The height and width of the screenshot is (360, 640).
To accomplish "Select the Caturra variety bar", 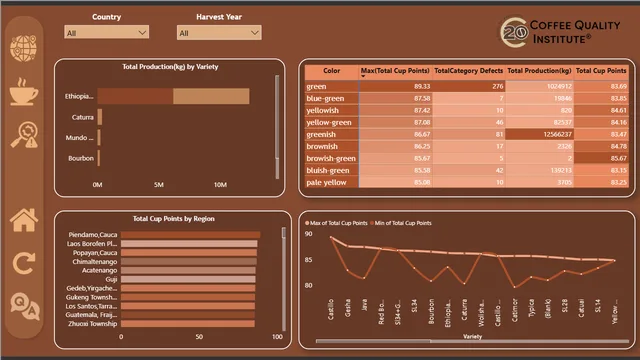I will click(100, 117).
